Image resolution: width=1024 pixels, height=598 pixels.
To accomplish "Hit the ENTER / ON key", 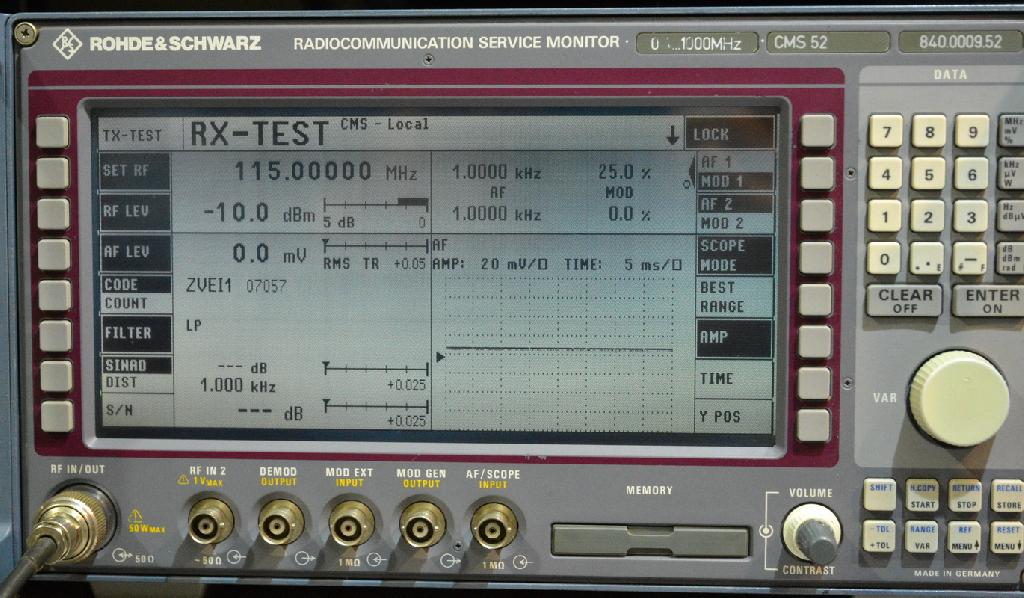I will [x=988, y=300].
